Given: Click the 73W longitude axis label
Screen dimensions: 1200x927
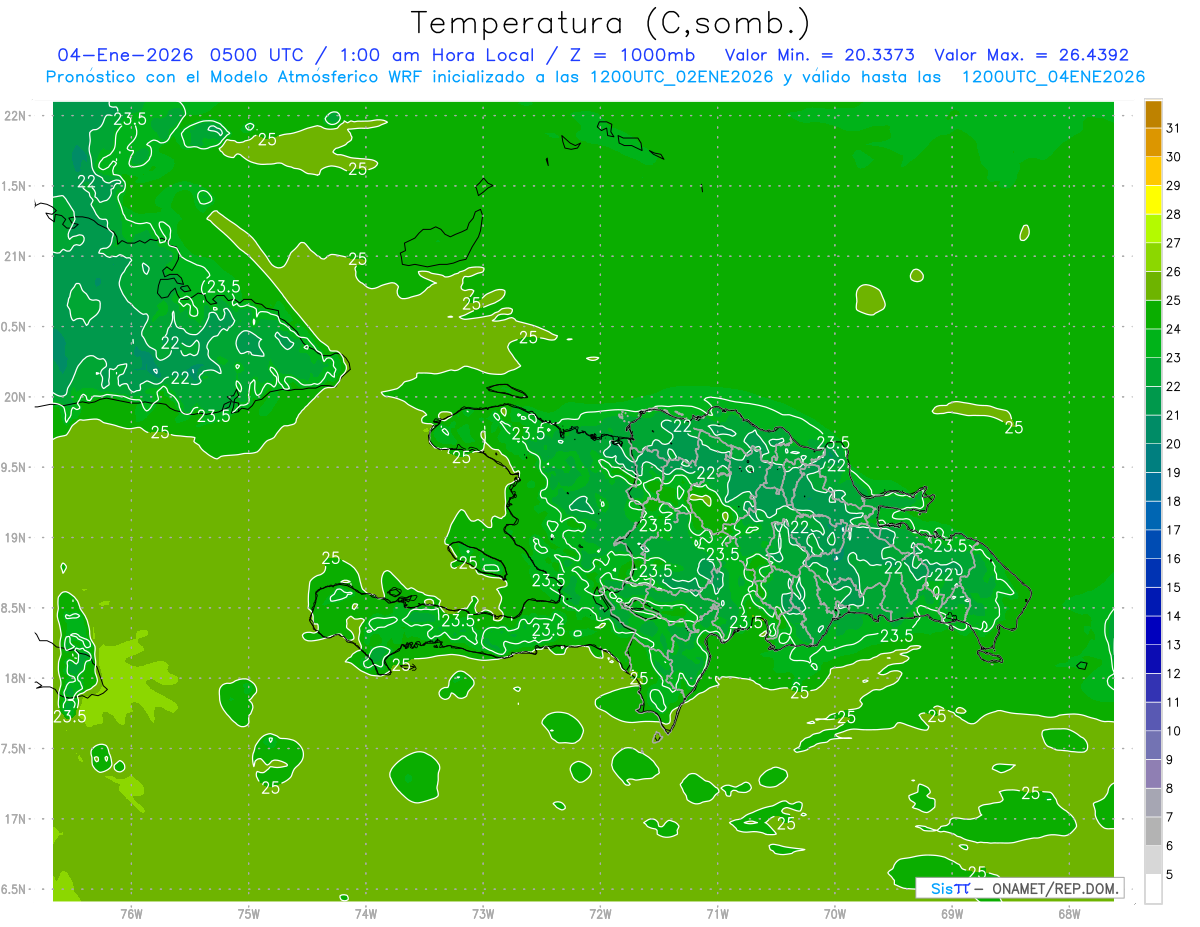Looking at the screenshot, I should click(483, 913).
